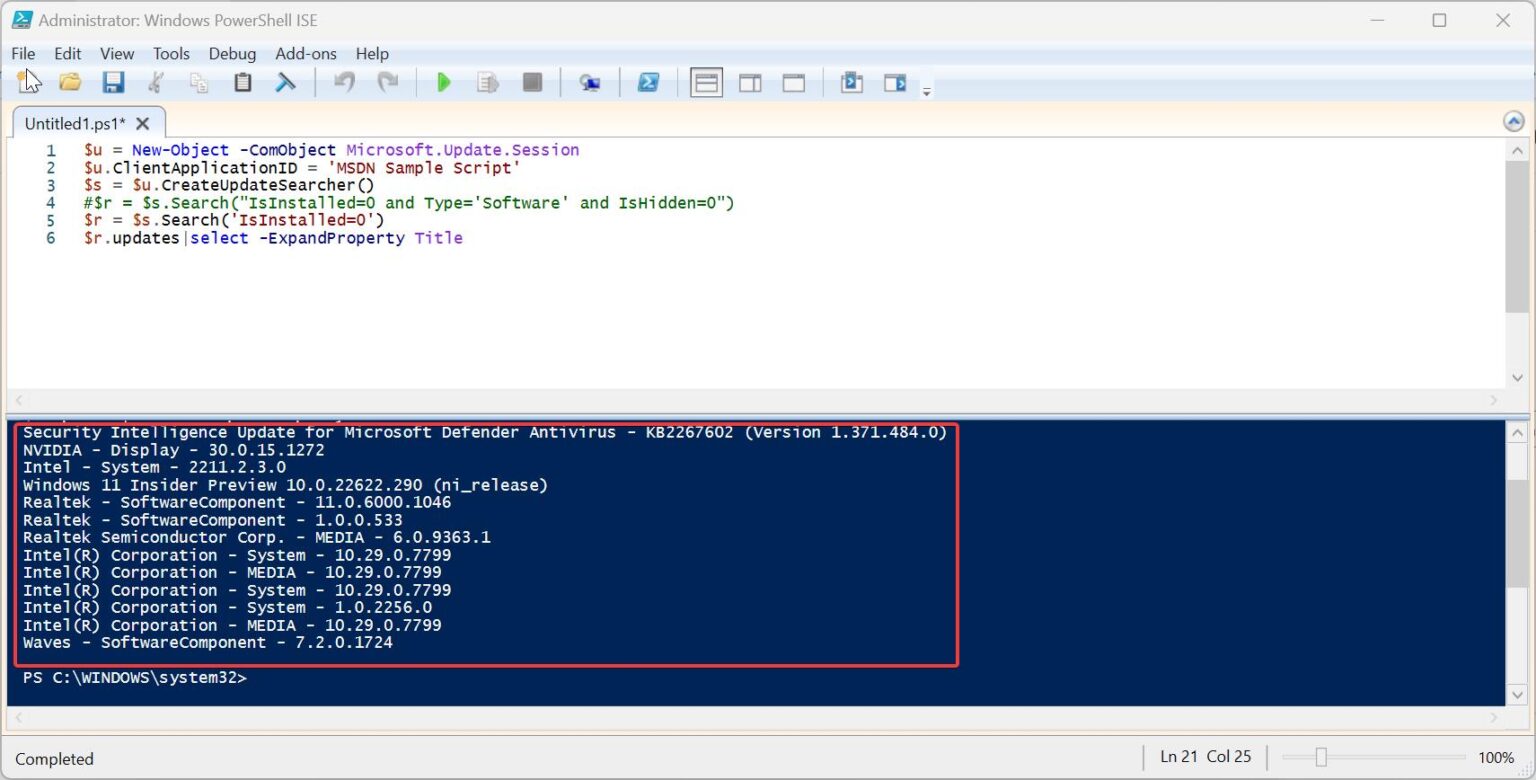
Task: Launch PowerShell.exe from the toolbar icon
Action: [649, 82]
